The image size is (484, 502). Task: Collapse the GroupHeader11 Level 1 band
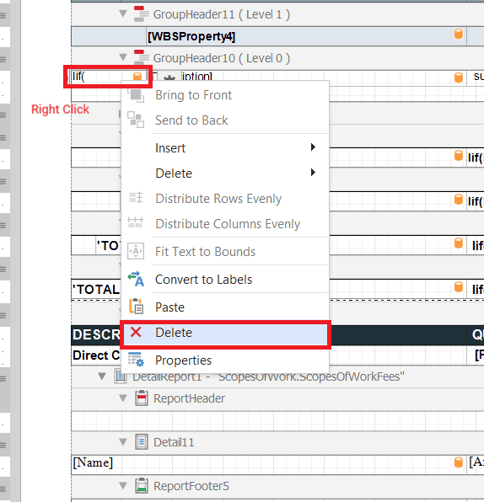click(123, 14)
